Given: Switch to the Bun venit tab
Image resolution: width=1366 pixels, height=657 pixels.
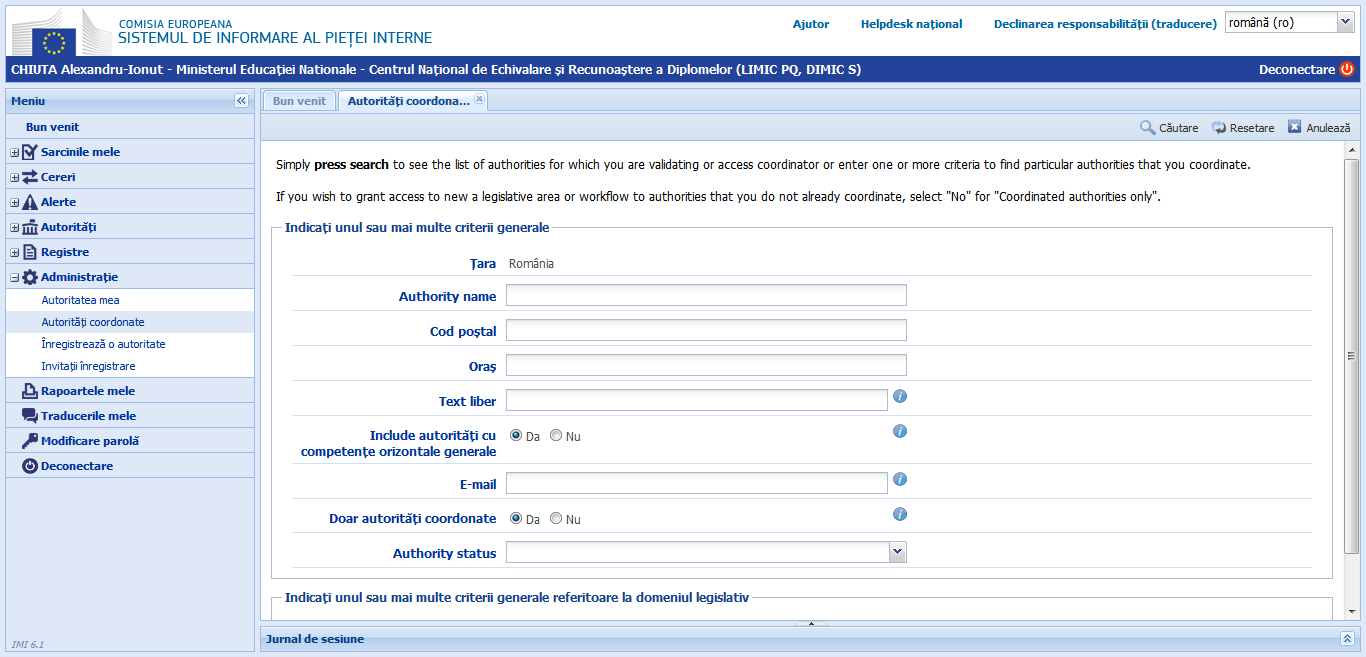Looking at the screenshot, I should click(x=299, y=101).
